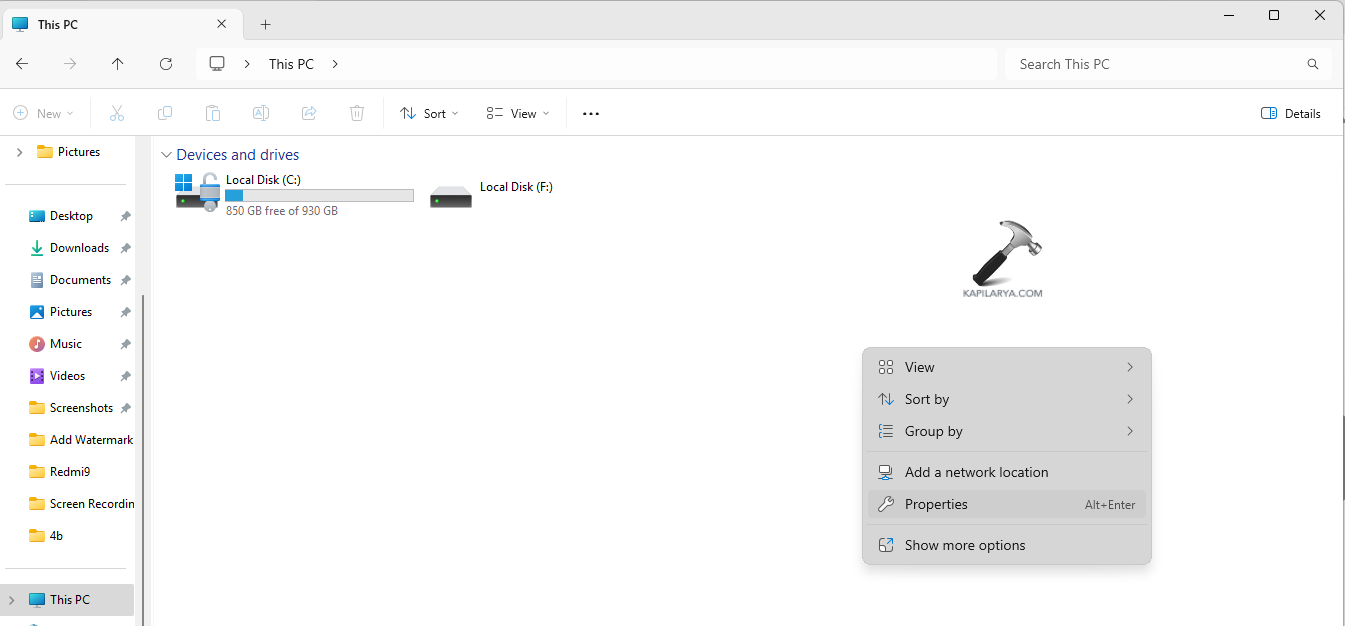Collapse the Devices and drives group
This screenshot has height=626, width=1345.
166,155
